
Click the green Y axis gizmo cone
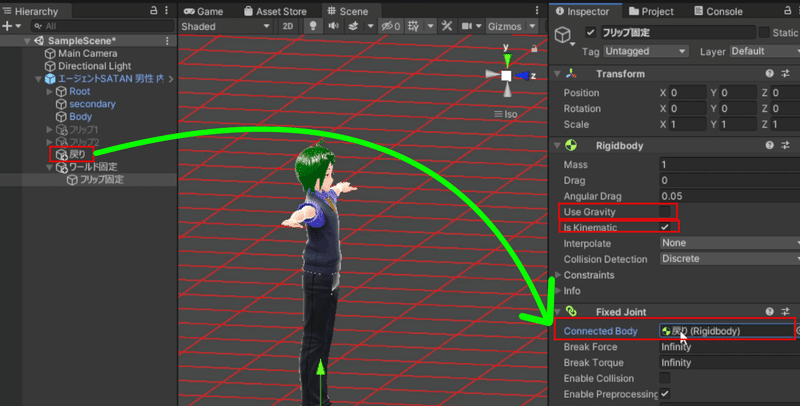507,60
